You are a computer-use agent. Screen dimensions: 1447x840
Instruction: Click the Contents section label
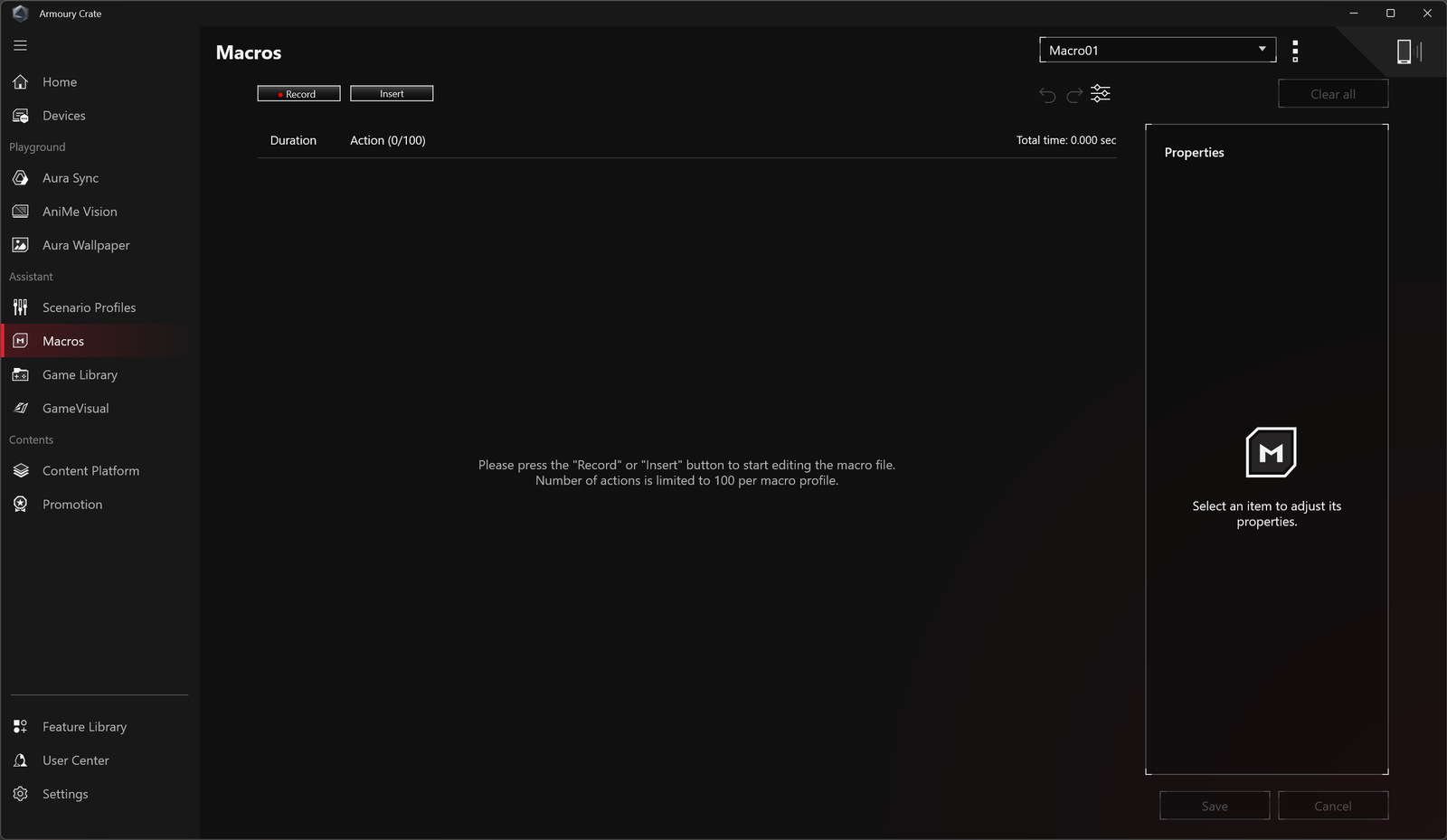pyautogui.click(x=31, y=439)
